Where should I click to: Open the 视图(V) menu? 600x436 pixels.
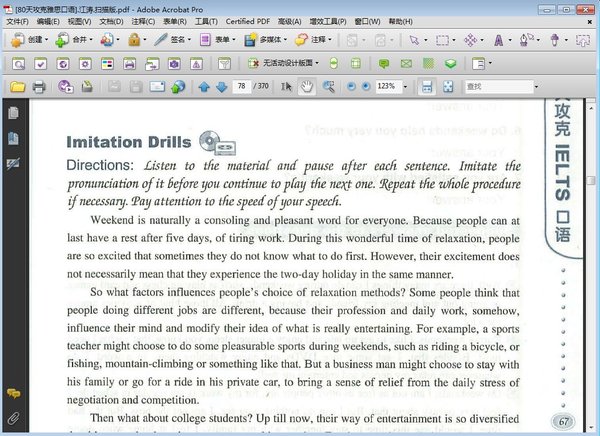(x=80, y=21)
